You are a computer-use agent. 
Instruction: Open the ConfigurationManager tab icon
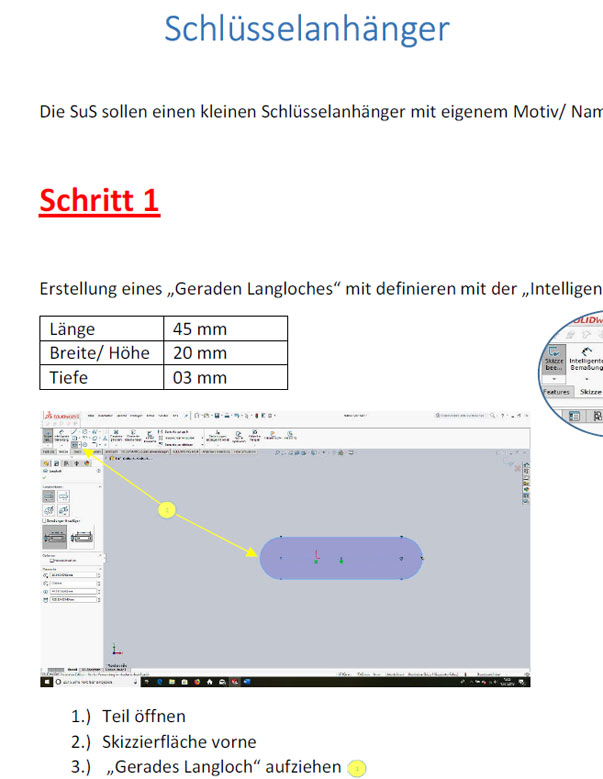pos(66,464)
